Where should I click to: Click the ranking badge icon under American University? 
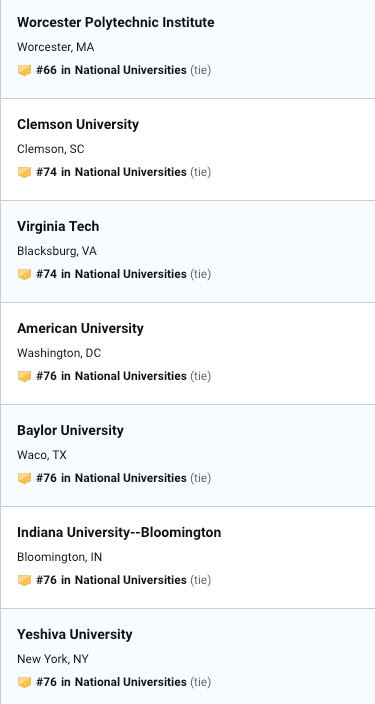click(x=24, y=376)
